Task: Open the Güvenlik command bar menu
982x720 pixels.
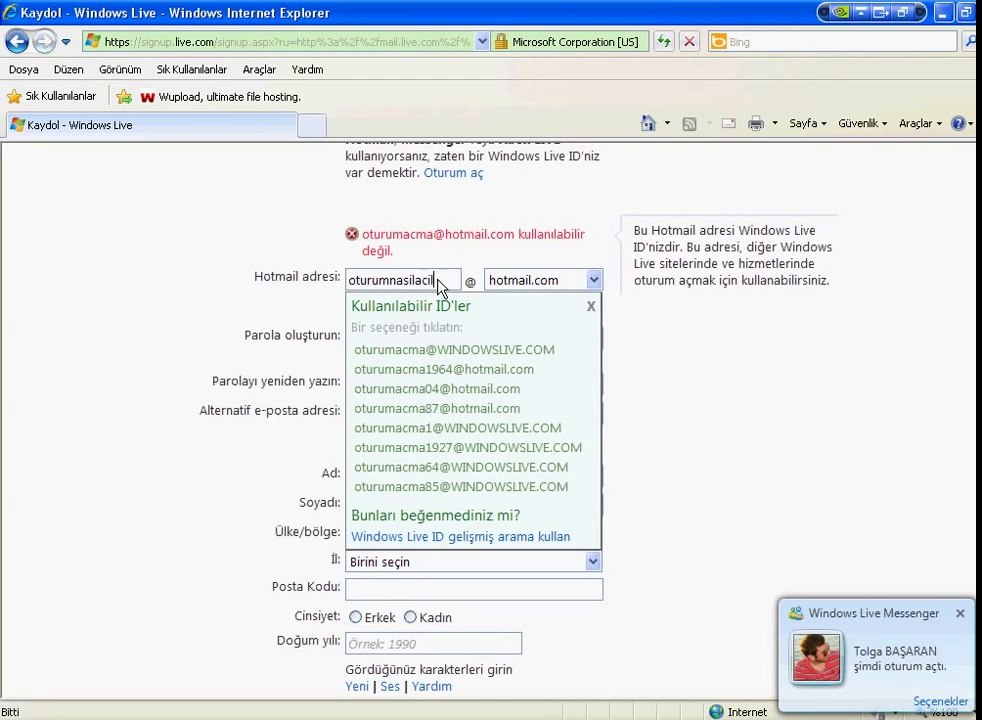Action: click(x=862, y=123)
